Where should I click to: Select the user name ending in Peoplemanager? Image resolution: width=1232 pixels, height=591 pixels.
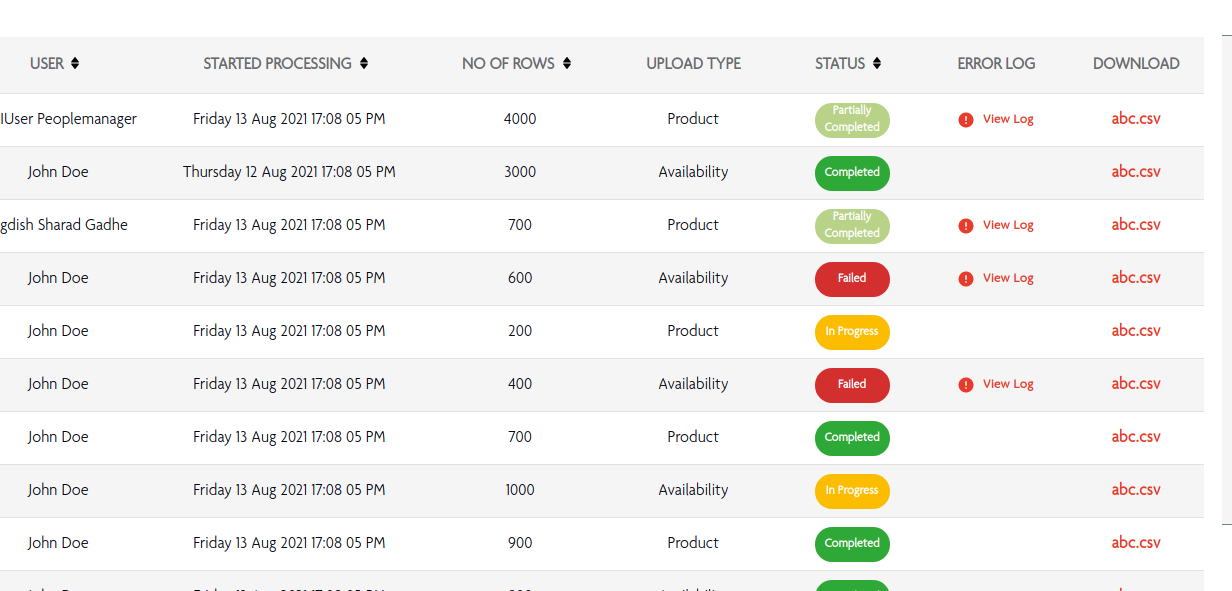69,119
